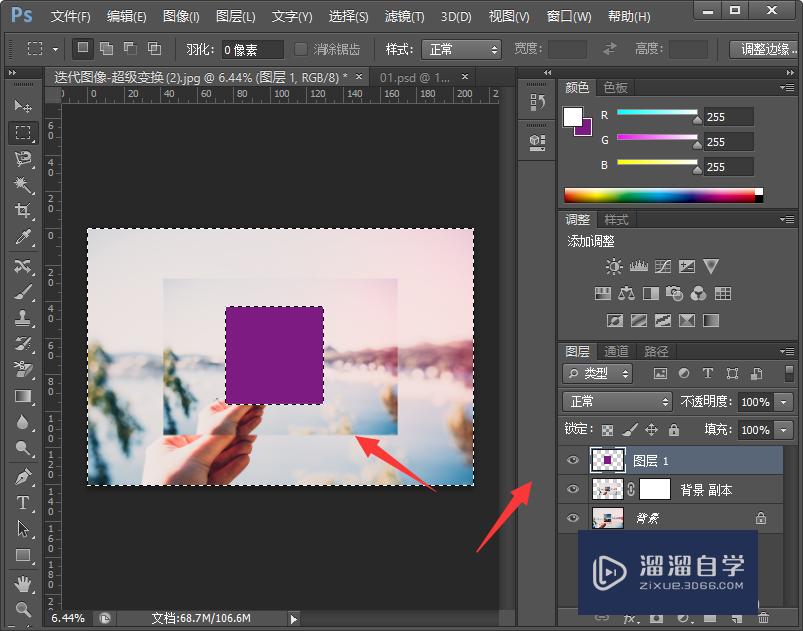Select the History Brush tool
The width and height of the screenshot is (803, 631).
click(23, 344)
